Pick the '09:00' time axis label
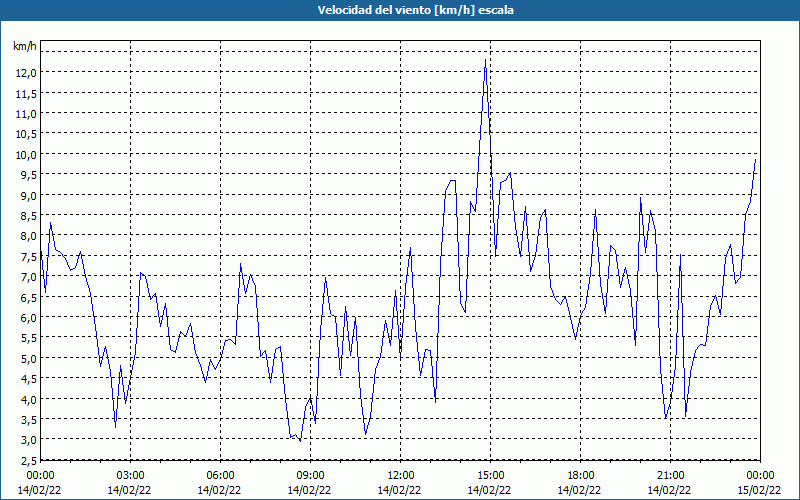The width and height of the screenshot is (800, 500). [310, 476]
